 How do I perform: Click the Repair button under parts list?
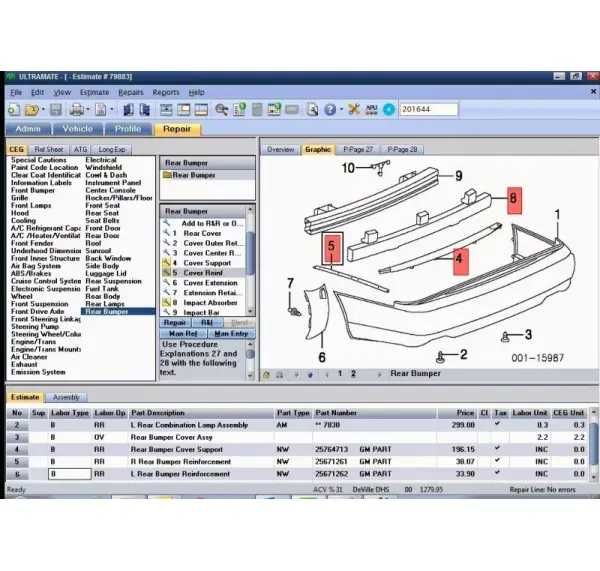point(174,323)
